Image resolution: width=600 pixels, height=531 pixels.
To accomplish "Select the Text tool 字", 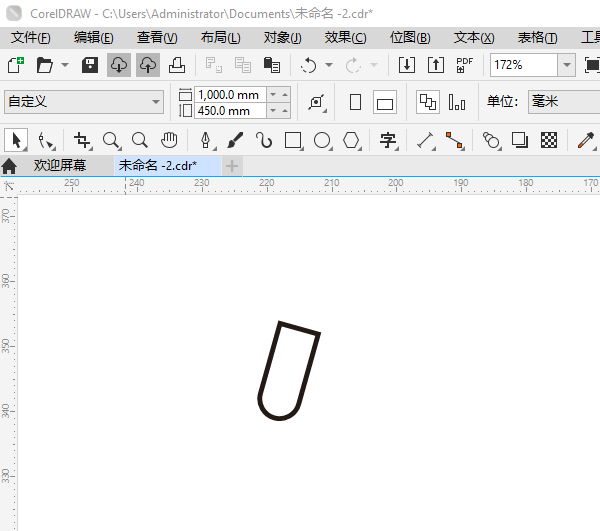I will (388, 140).
